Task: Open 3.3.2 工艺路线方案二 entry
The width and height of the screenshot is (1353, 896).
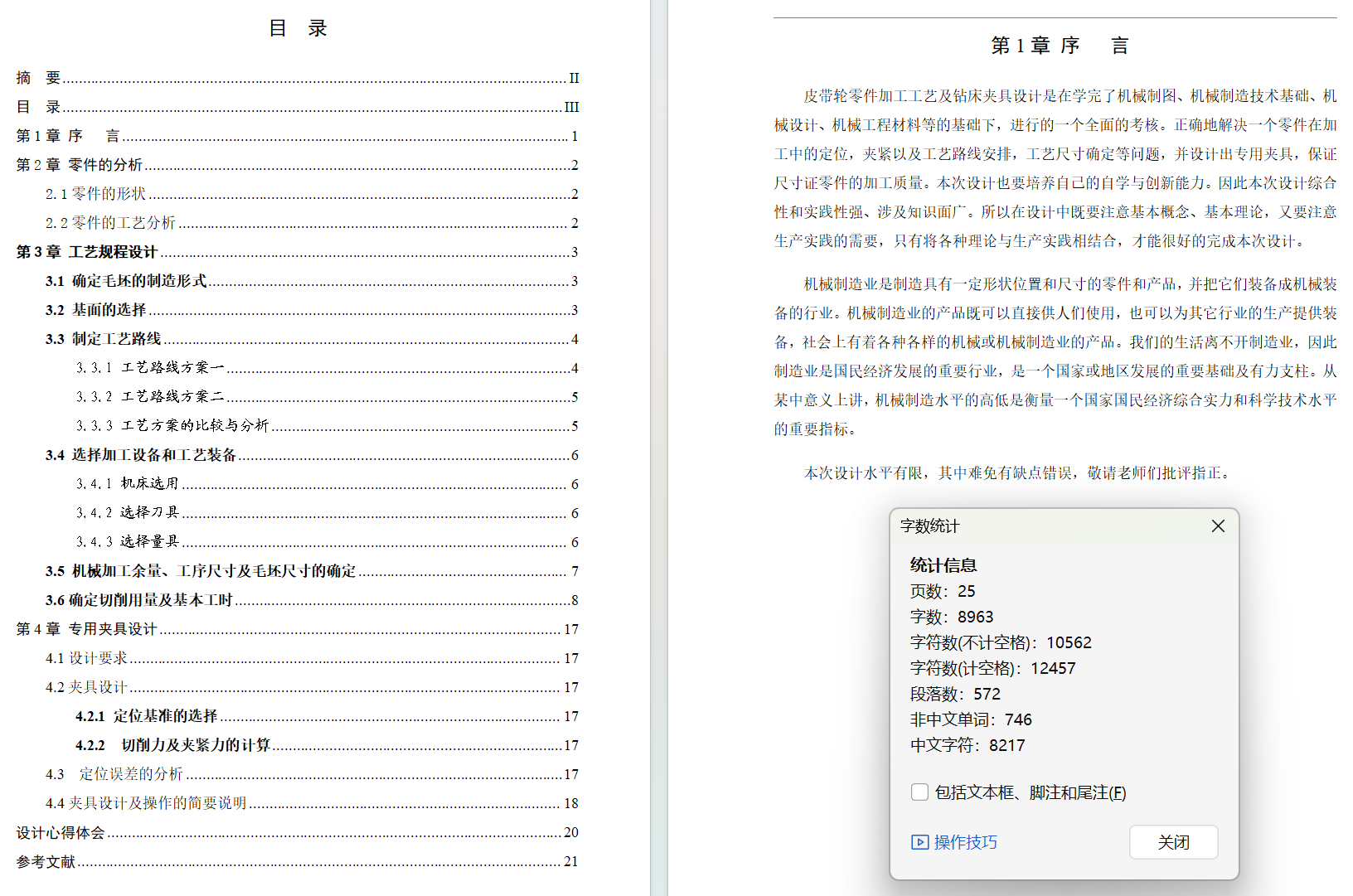Action: click(x=150, y=397)
